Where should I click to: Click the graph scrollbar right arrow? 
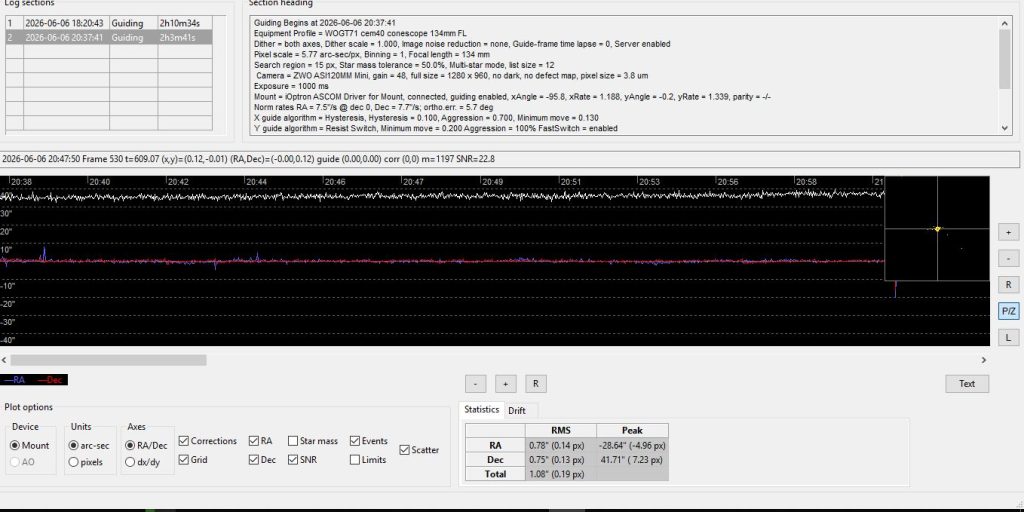click(x=984, y=360)
